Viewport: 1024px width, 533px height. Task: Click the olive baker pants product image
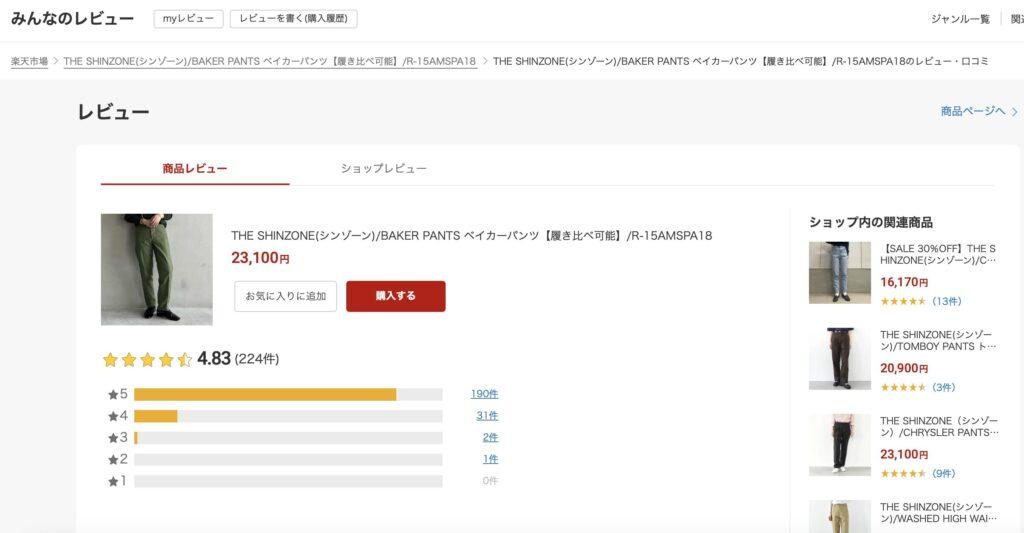pyautogui.click(x=156, y=269)
